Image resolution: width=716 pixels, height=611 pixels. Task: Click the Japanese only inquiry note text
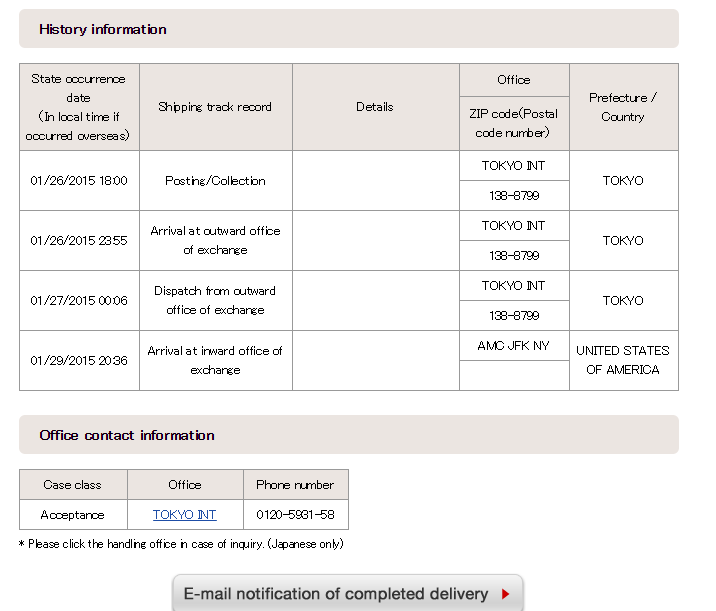[x=181, y=544]
